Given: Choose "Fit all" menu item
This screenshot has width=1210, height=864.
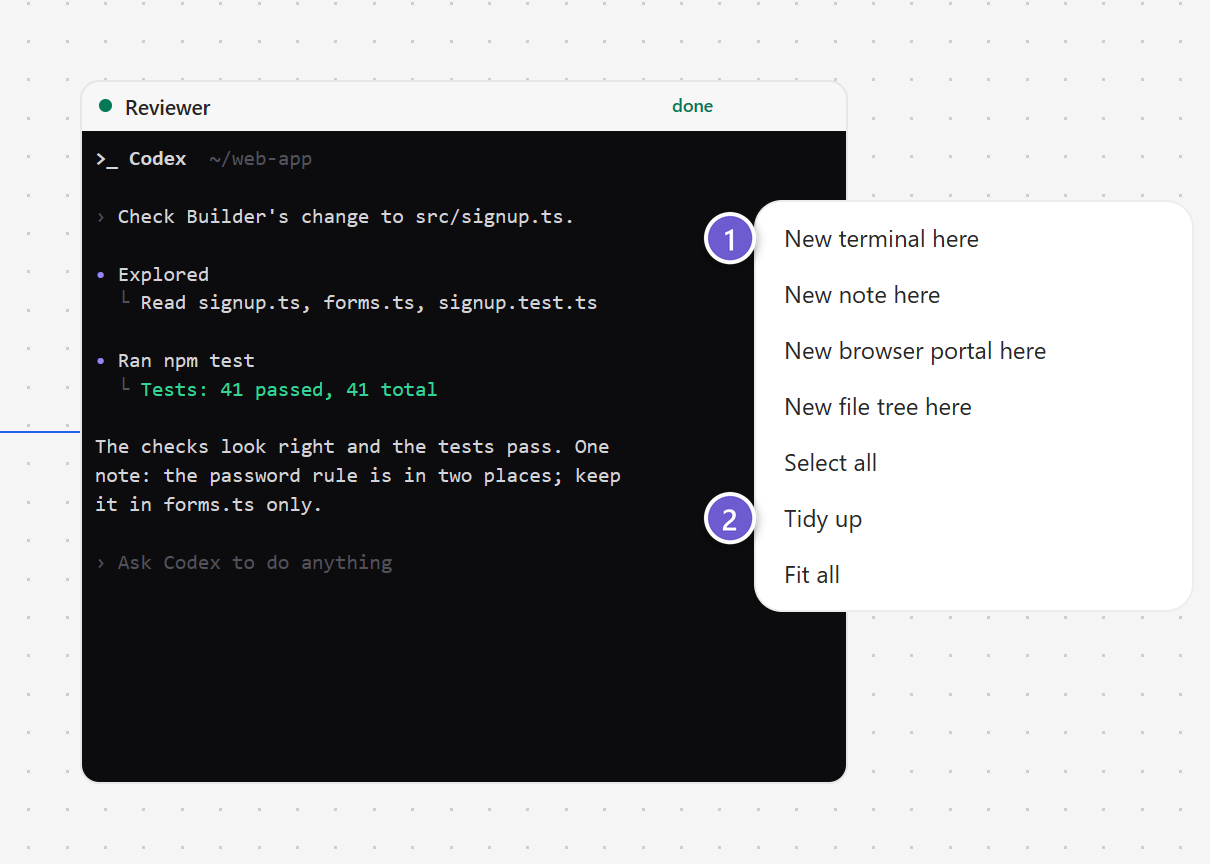Looking at the screenshot, I should click(973, 575).
